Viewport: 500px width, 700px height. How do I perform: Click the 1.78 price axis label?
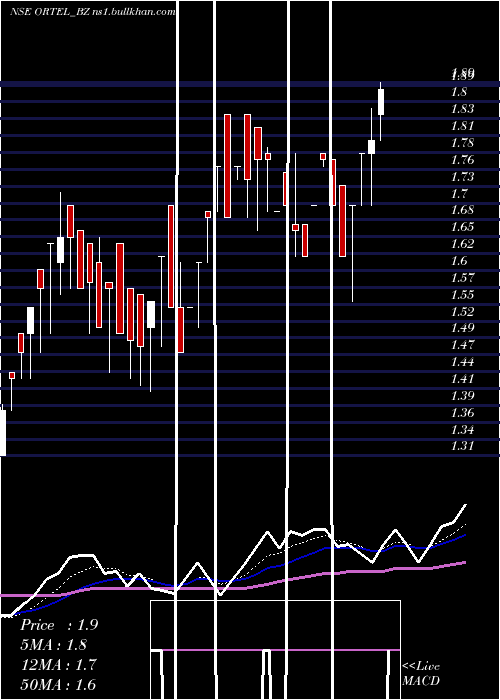(462, 143)
